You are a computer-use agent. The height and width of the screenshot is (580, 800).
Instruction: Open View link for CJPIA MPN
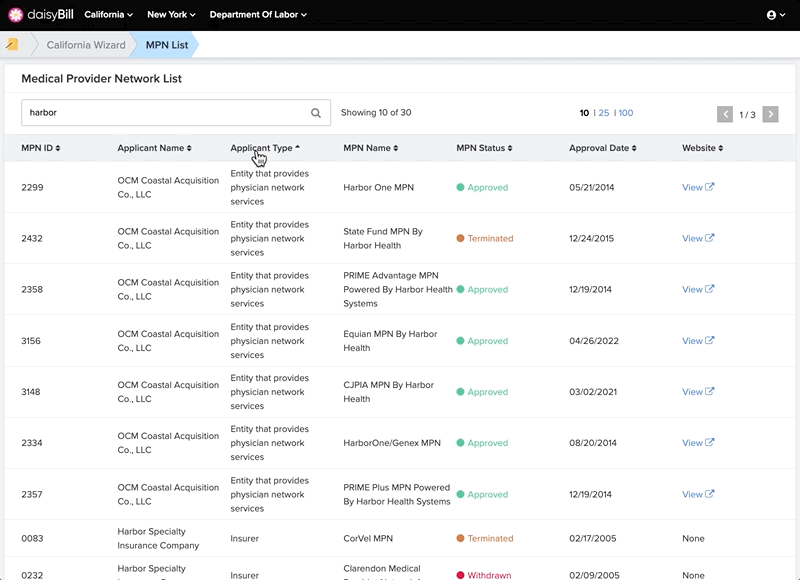tap(692, 392)
